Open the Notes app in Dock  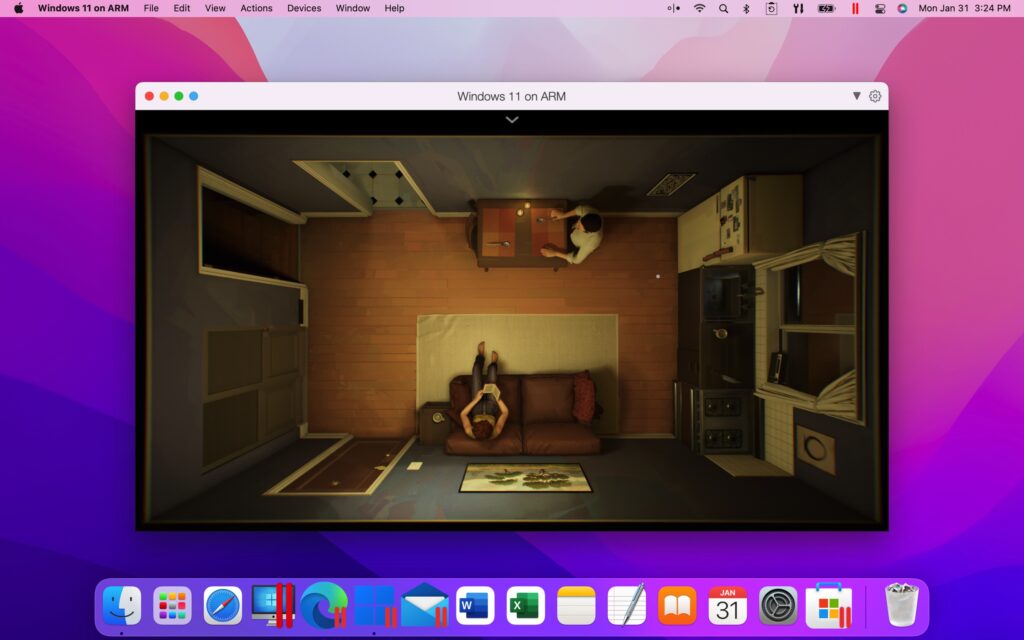click(x=576, y=605)
